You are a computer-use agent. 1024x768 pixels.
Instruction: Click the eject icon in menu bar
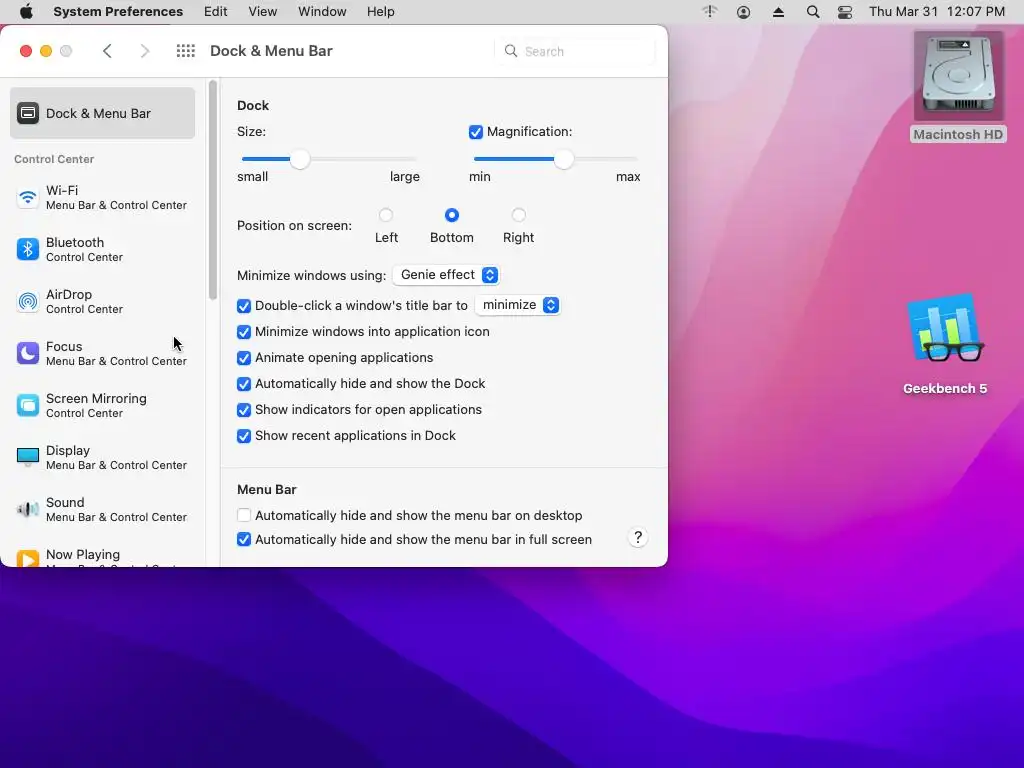click(x=778, y=12)
